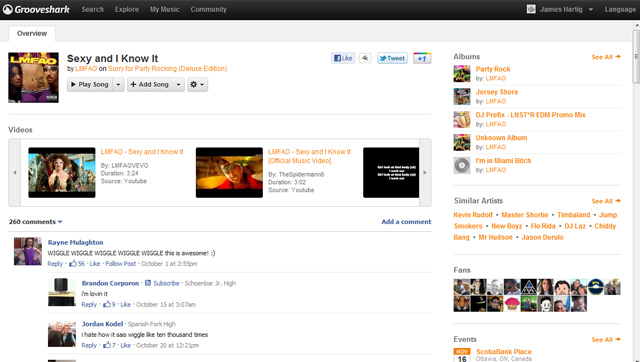
Task: Click Brandon Corporon's profile picture
Action: click(62, 292)
